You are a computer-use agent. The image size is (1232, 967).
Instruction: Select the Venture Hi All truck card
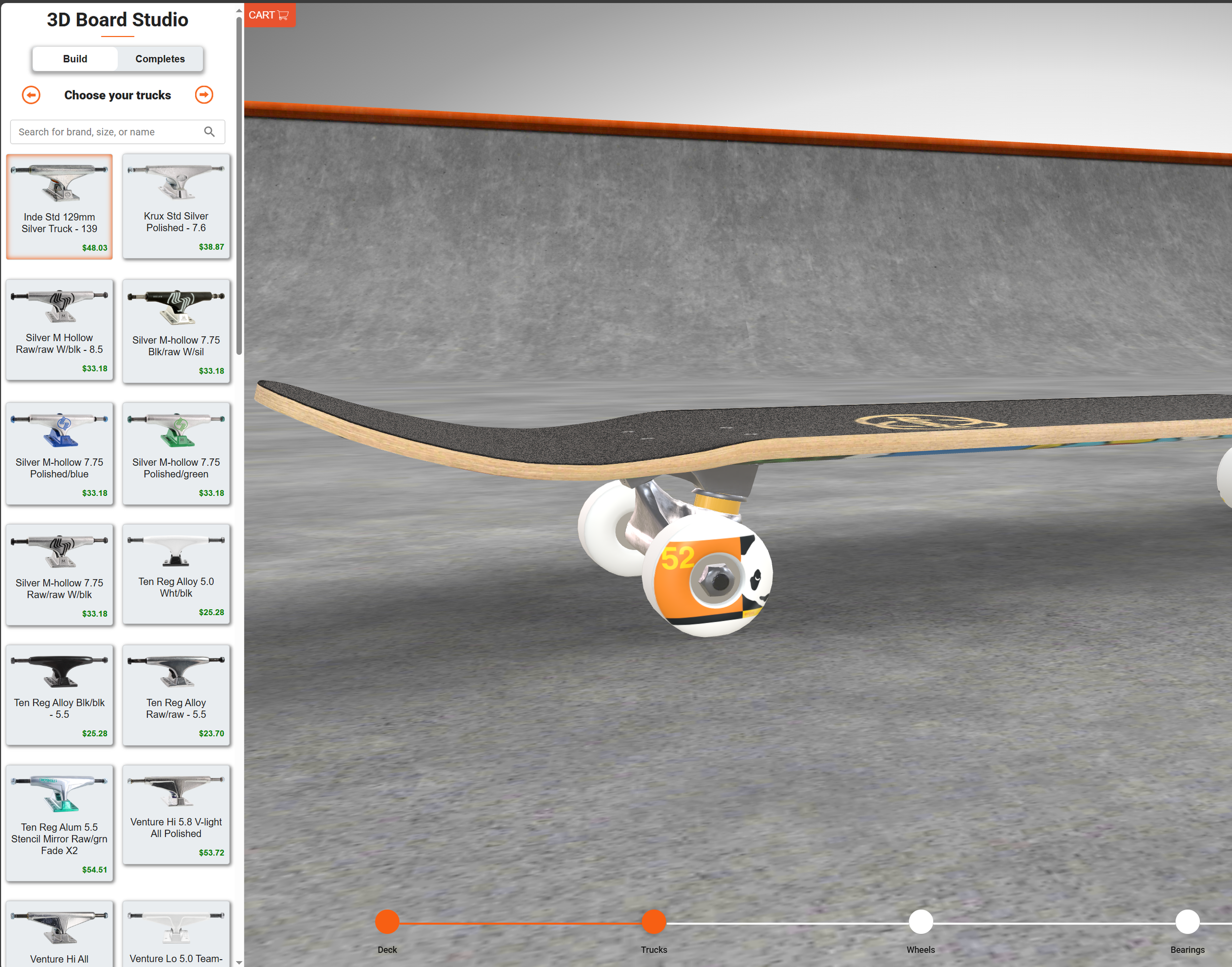point(60,933)
